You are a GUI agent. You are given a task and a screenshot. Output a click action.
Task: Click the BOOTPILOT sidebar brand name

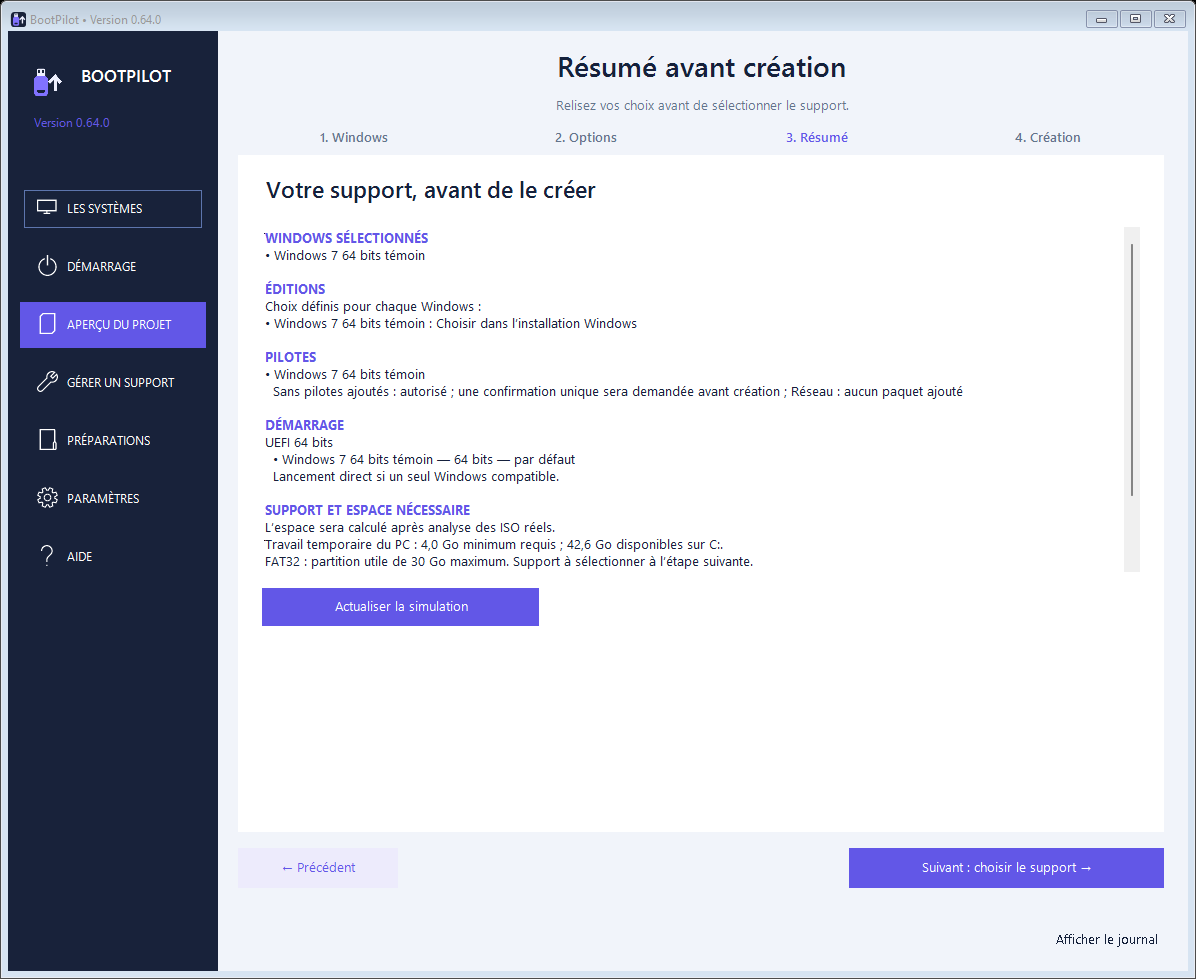pyautogui.click(x=127, y=76)
